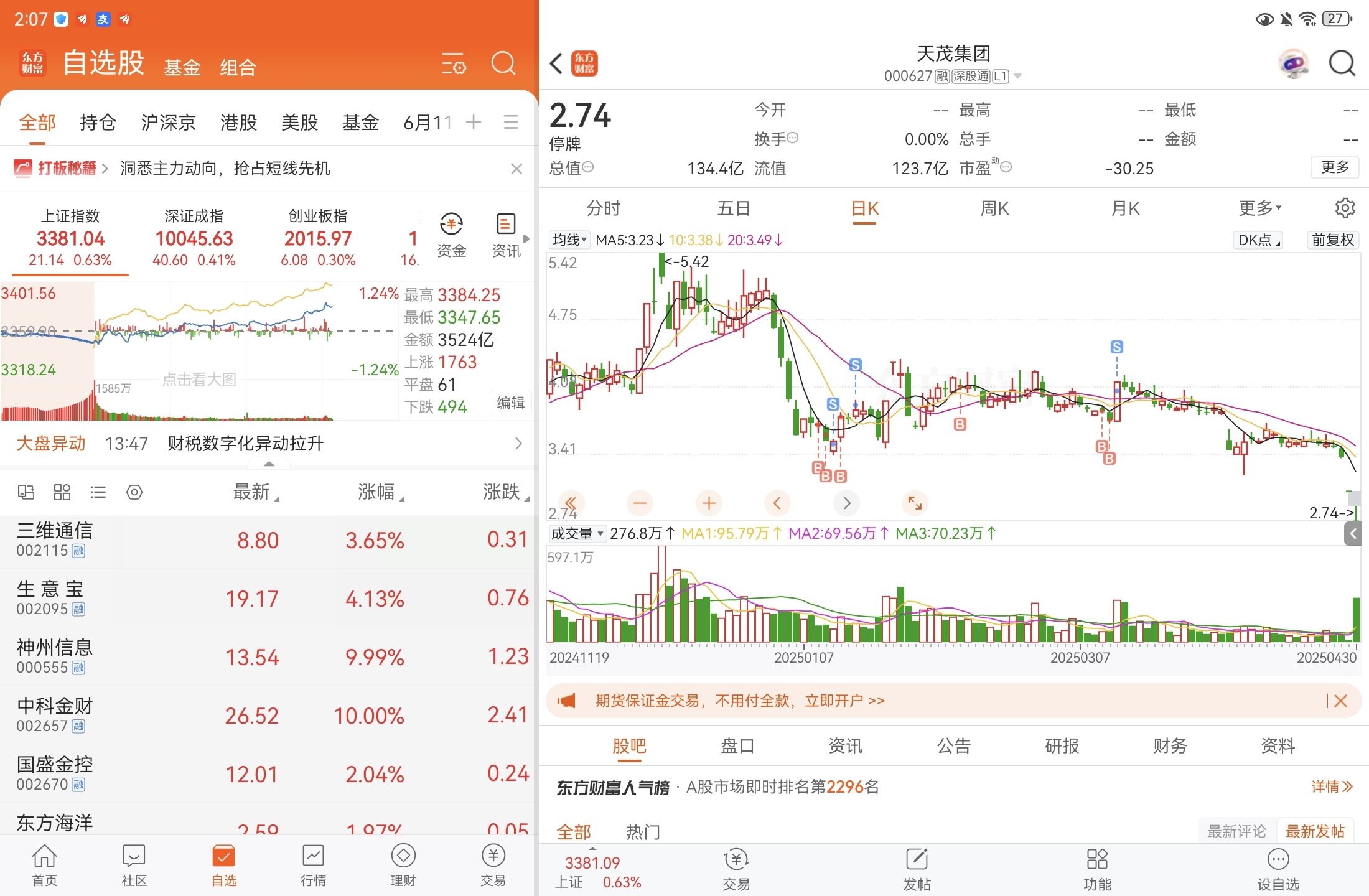
Task: Open chart settings gear icon
Action: click(1345, 208)
